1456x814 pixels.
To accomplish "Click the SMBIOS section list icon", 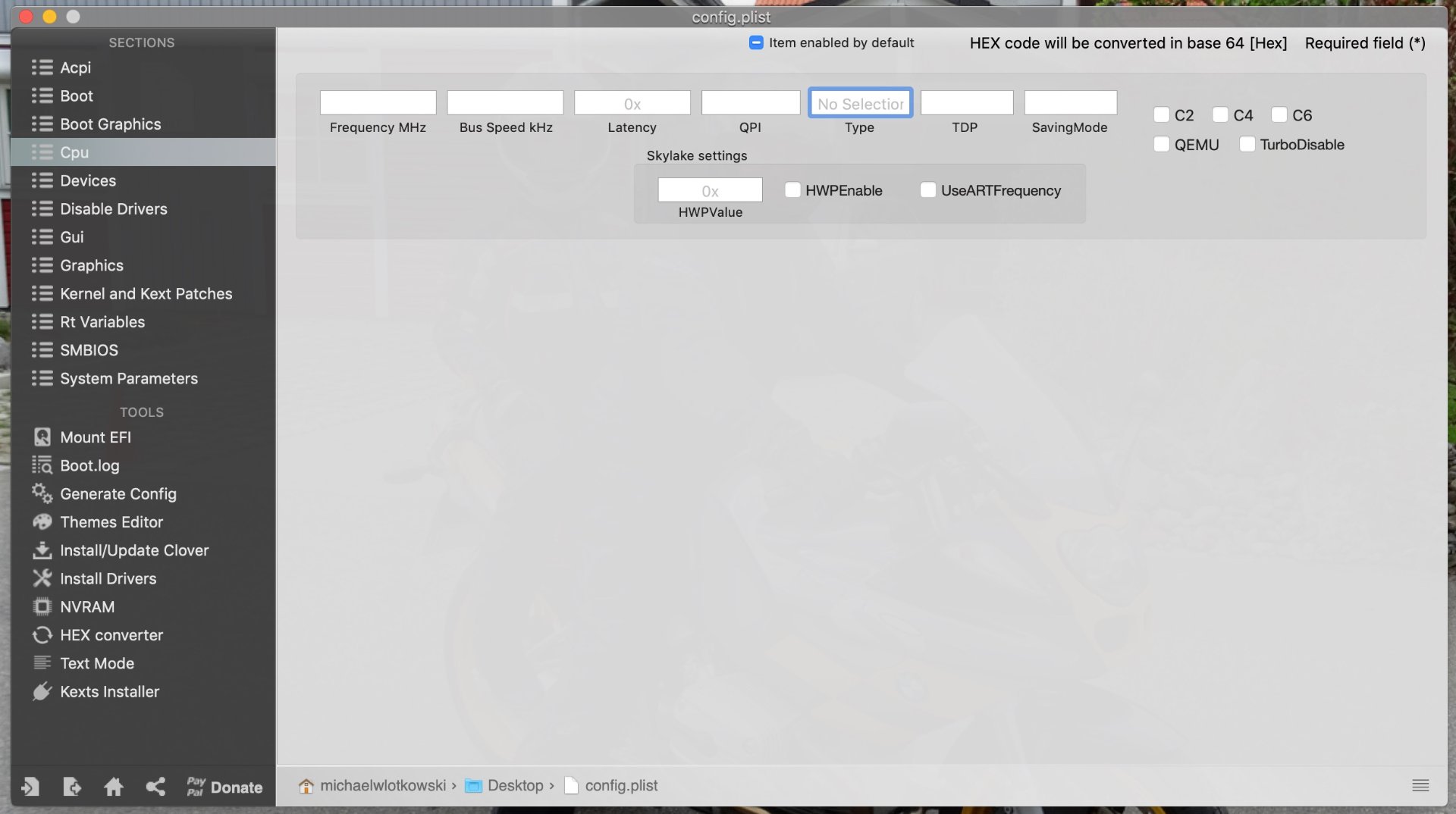I will click(x=42, y=350).
